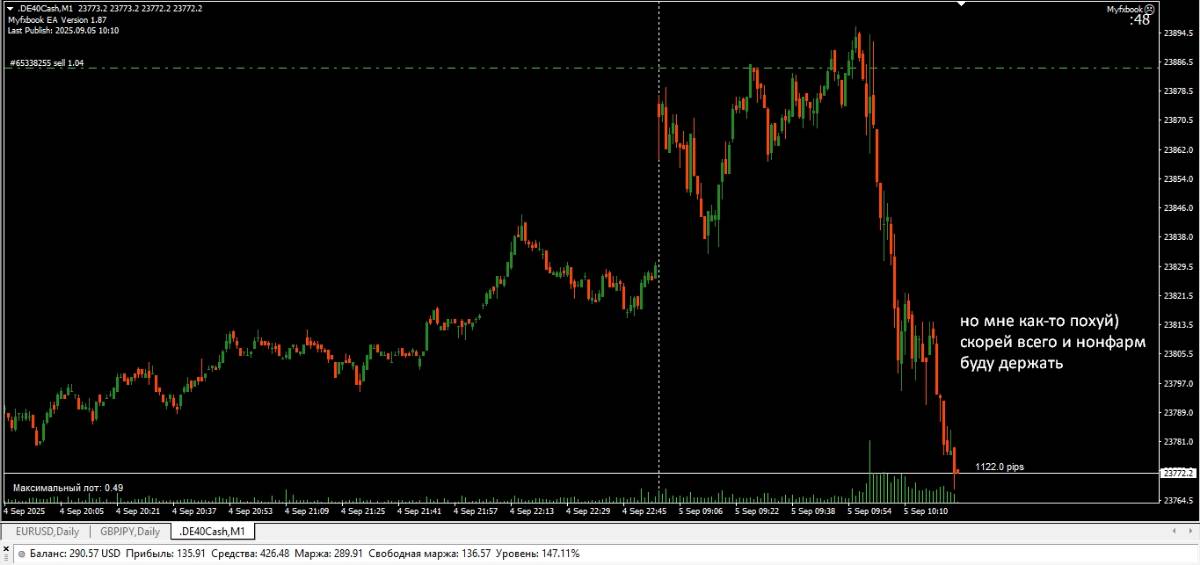Click the Myfxbook sad-face expert advisor icon
Image resolution: width=1200 pixels, height=565 pixels.
[1148, 8]
